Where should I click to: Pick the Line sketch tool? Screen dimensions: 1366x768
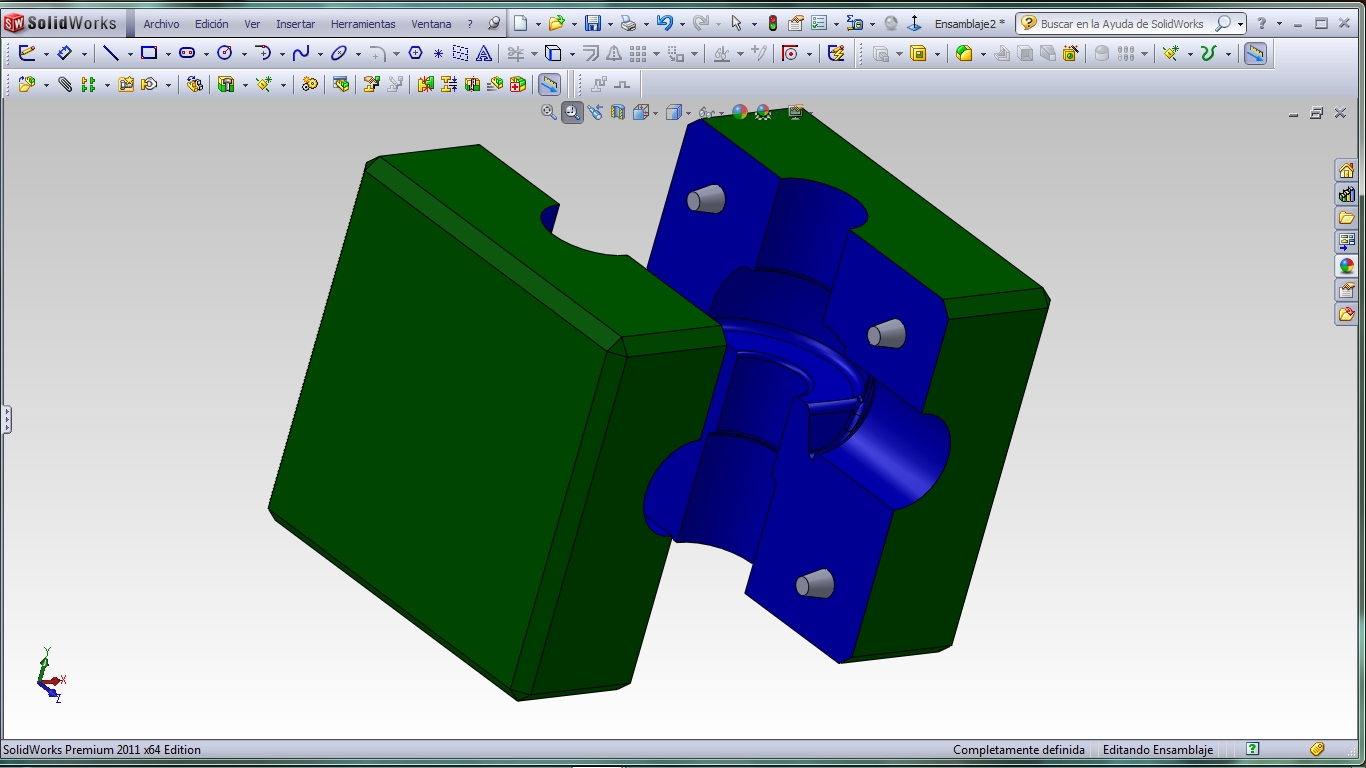point(110,53)
